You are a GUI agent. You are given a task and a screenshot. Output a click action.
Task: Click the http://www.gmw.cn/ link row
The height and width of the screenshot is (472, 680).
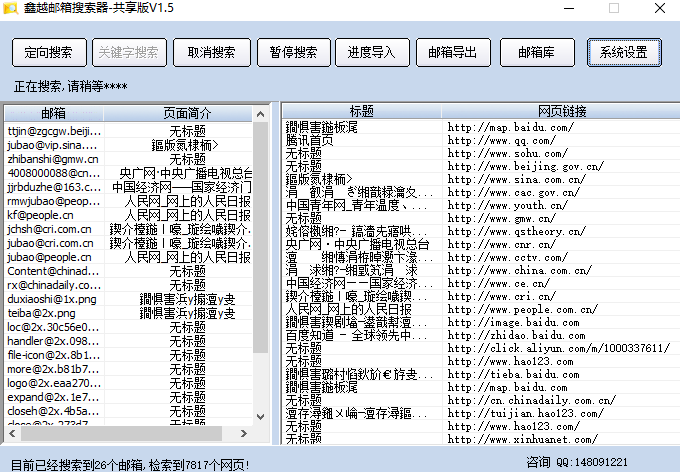coord(481,218)
